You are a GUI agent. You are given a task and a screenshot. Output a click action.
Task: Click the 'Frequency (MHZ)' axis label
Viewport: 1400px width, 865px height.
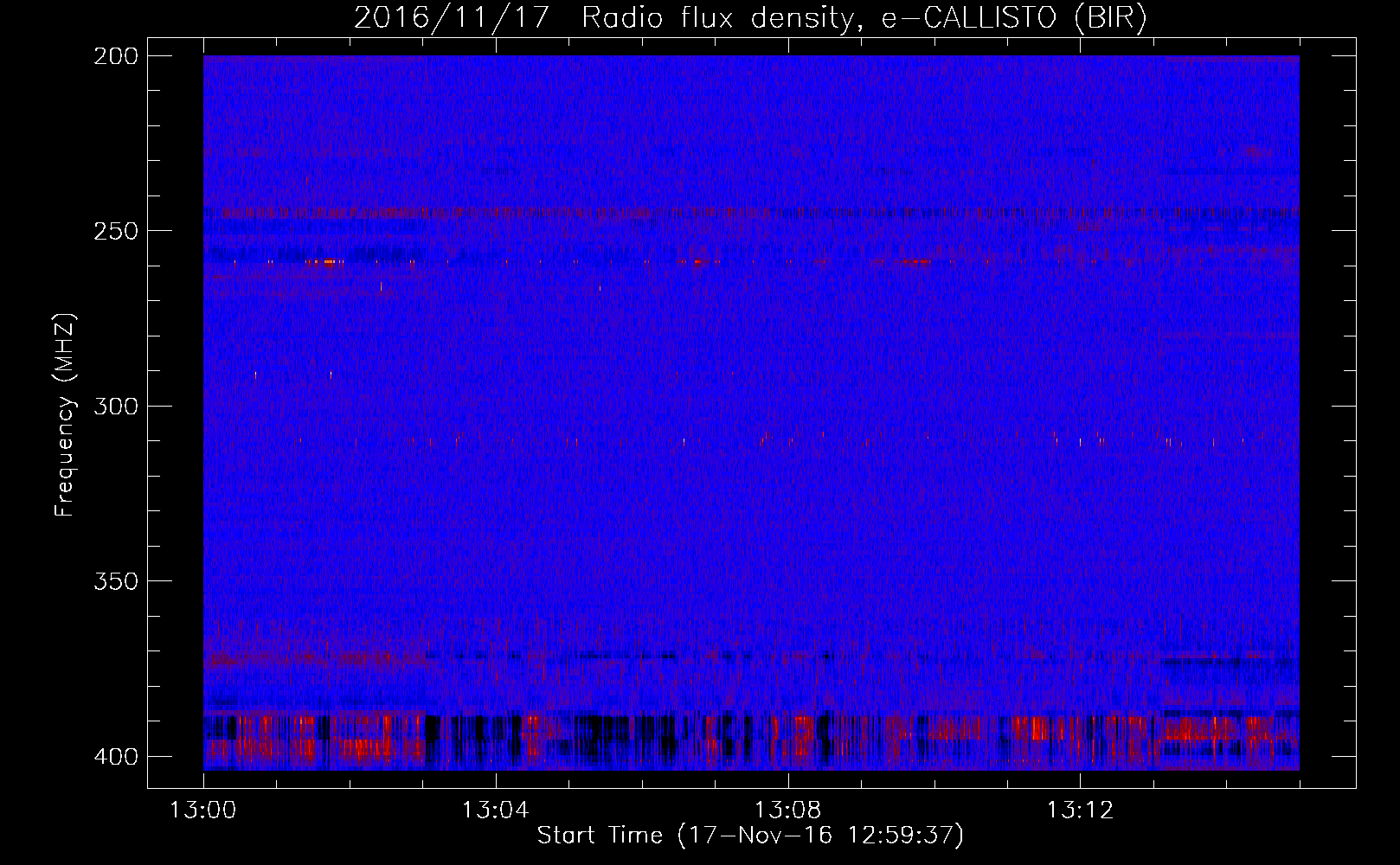pos(65,415)
